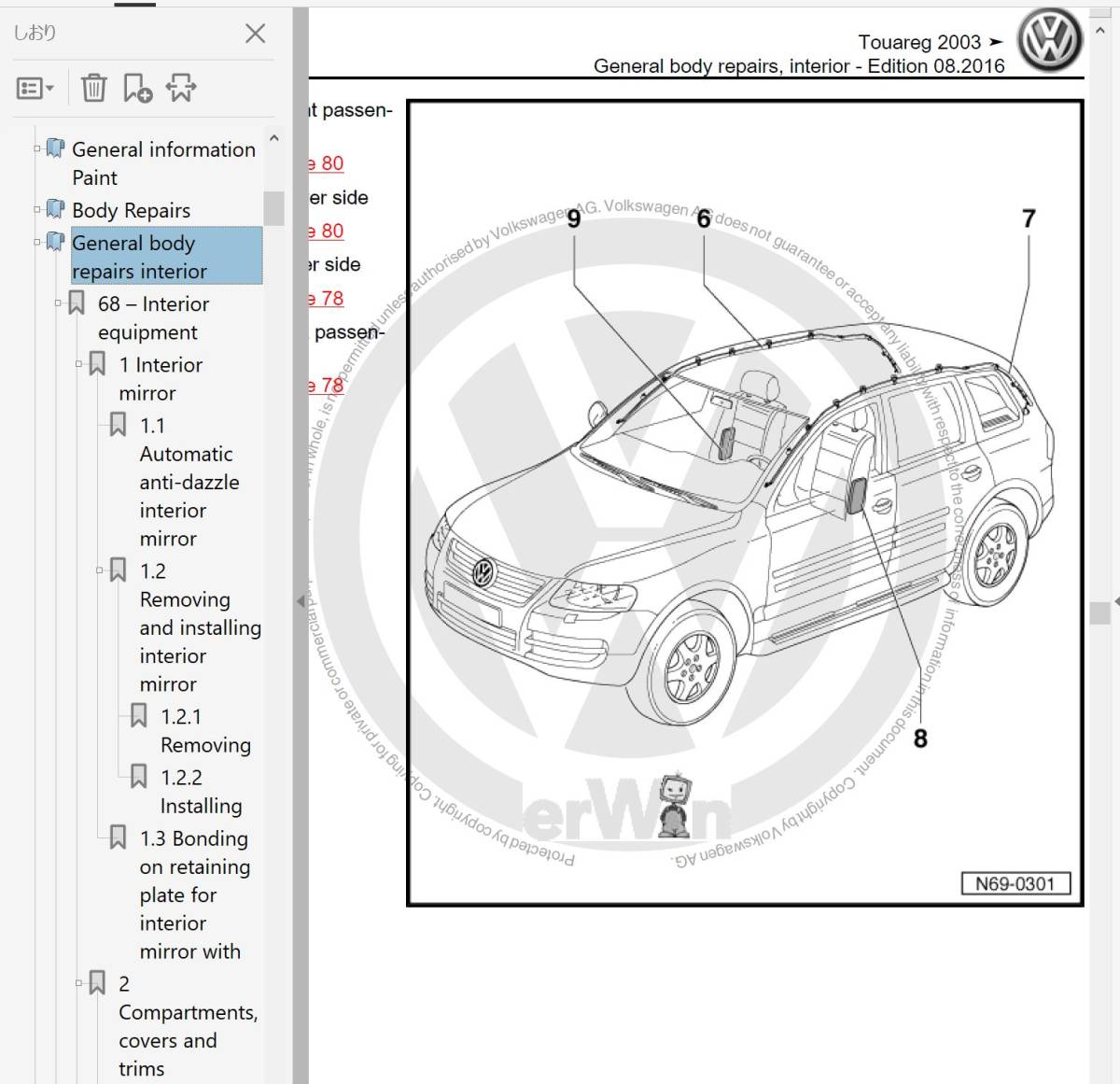Follow page 78 link below 'r side' text
1120x1084 pixels.
pos(327,299)
